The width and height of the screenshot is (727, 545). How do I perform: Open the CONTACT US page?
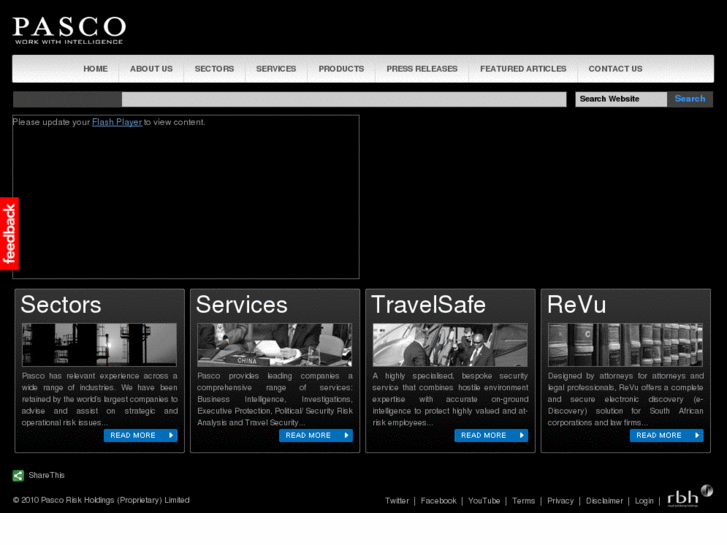[615, 69]
